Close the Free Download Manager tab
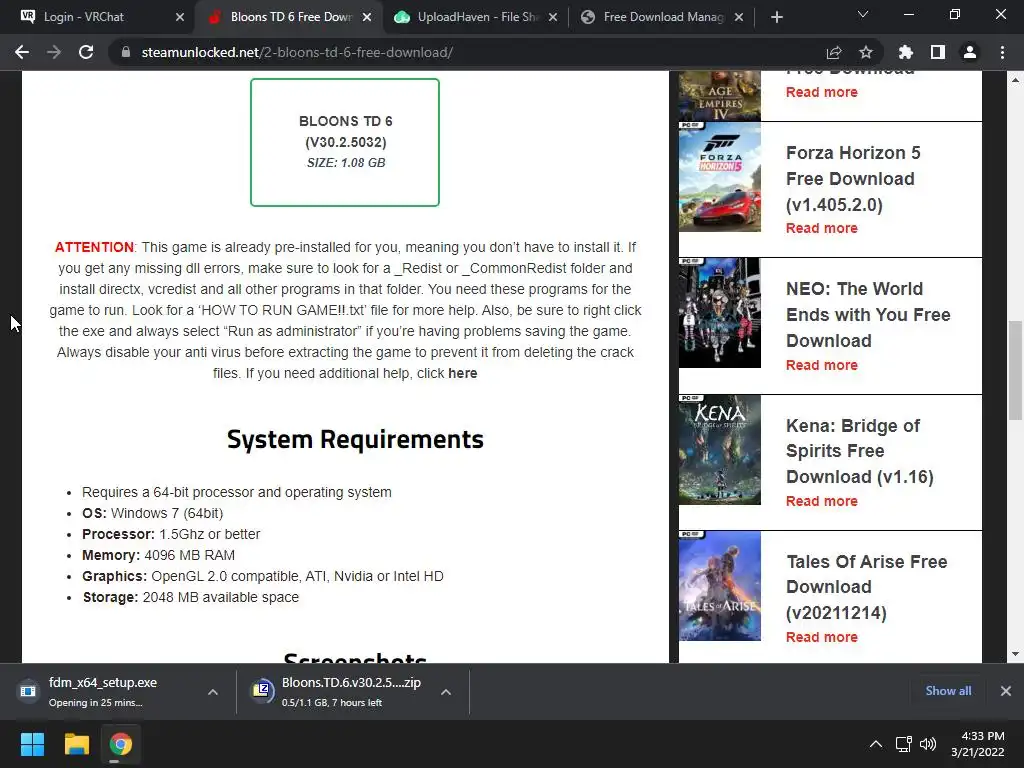Viewport: 1024px width, 768px height. pos(739,17)
